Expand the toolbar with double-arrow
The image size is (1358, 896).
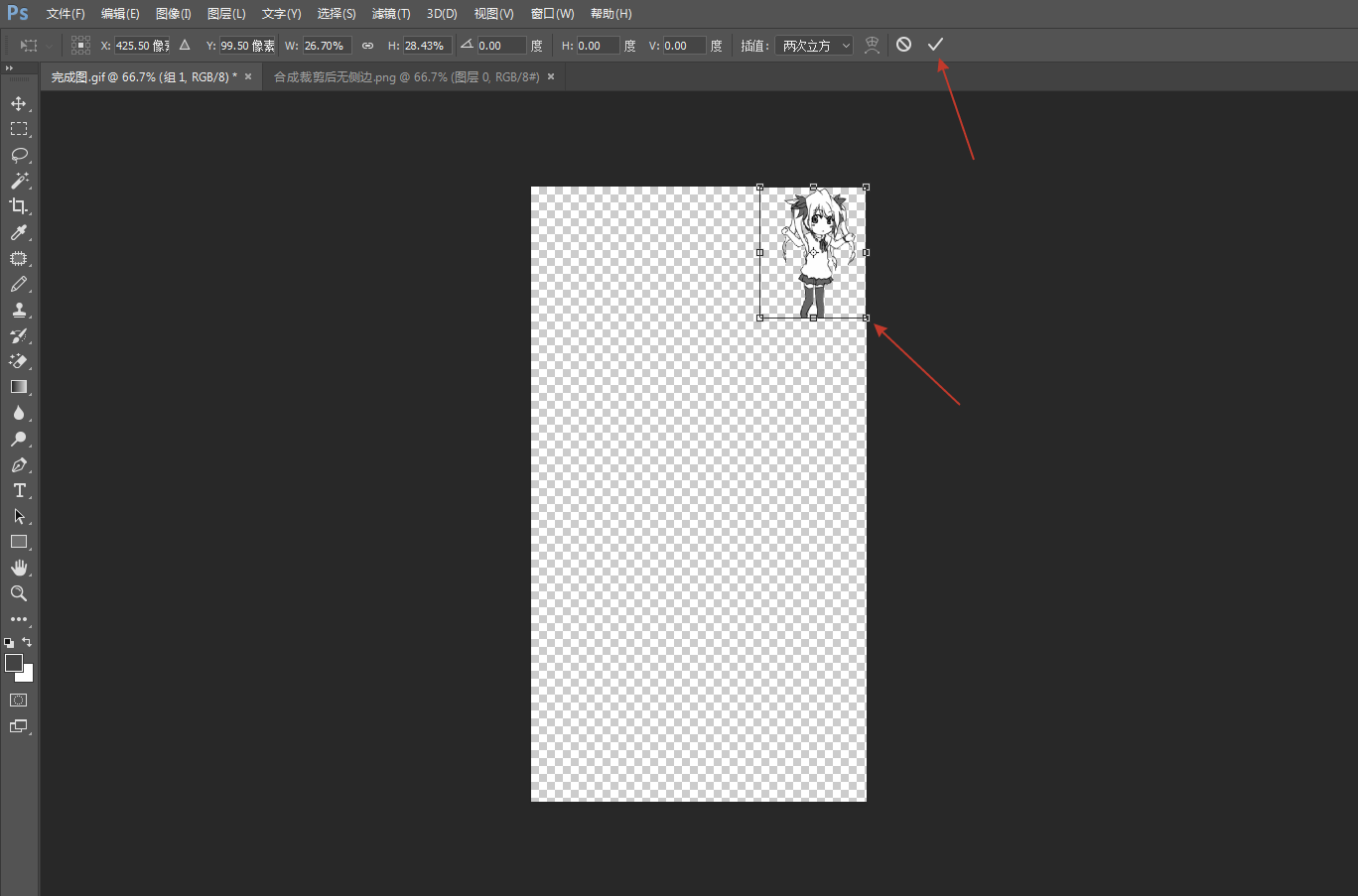(9, 68)
